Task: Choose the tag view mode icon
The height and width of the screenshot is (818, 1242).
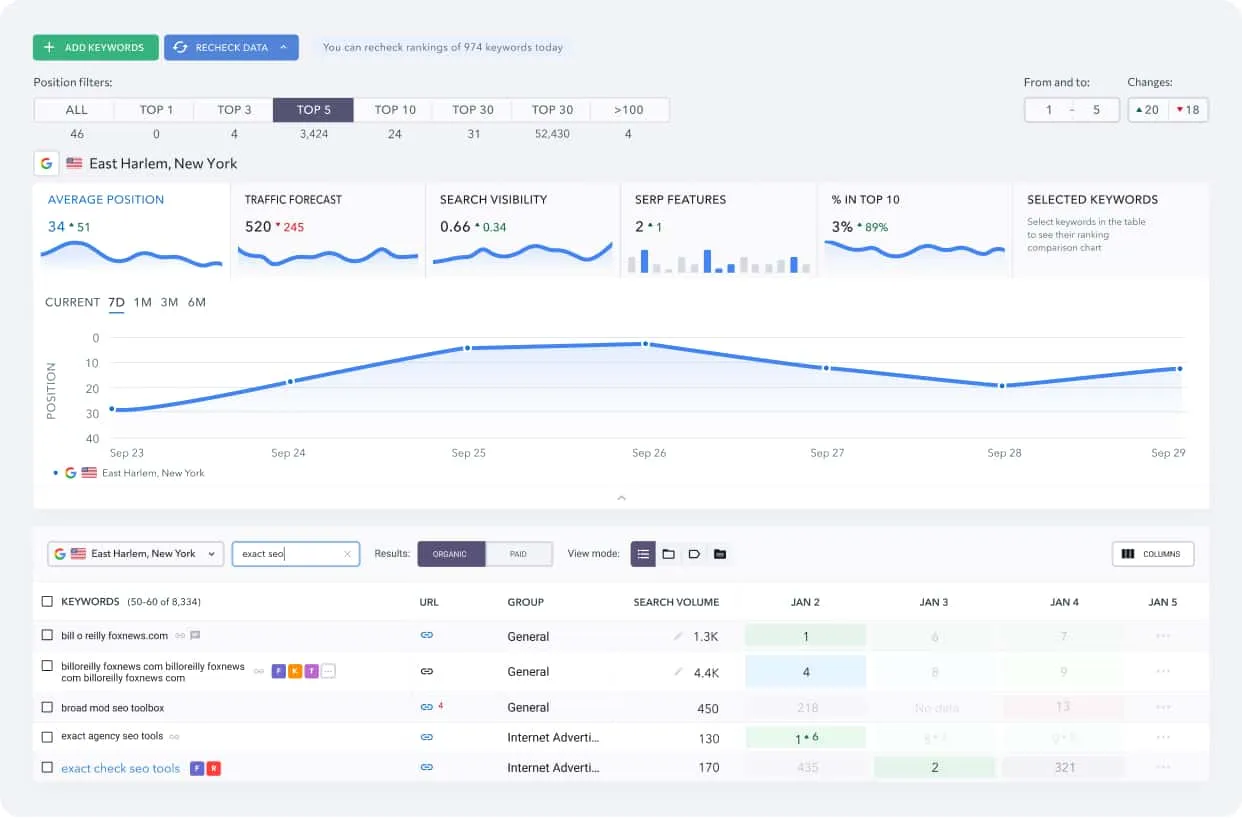Action: coord(694,554)
